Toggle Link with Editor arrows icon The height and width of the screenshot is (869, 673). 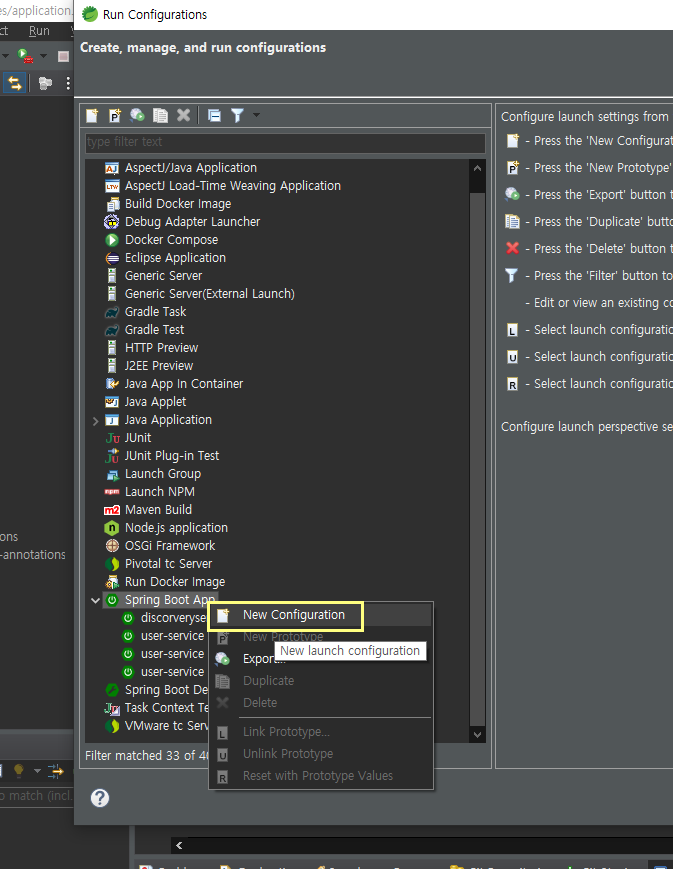[14, 83]
